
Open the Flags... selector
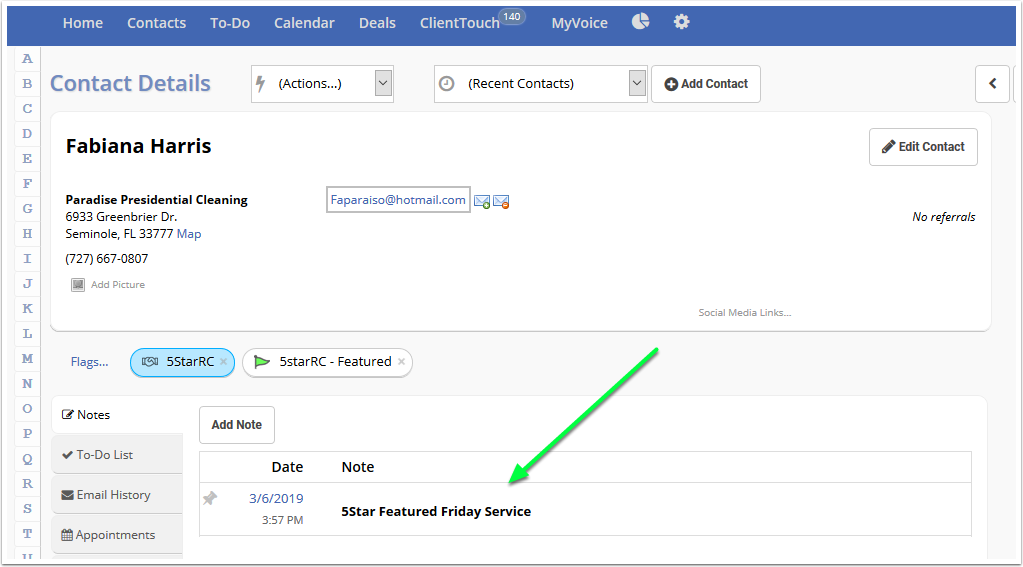[x=89, y=362]
